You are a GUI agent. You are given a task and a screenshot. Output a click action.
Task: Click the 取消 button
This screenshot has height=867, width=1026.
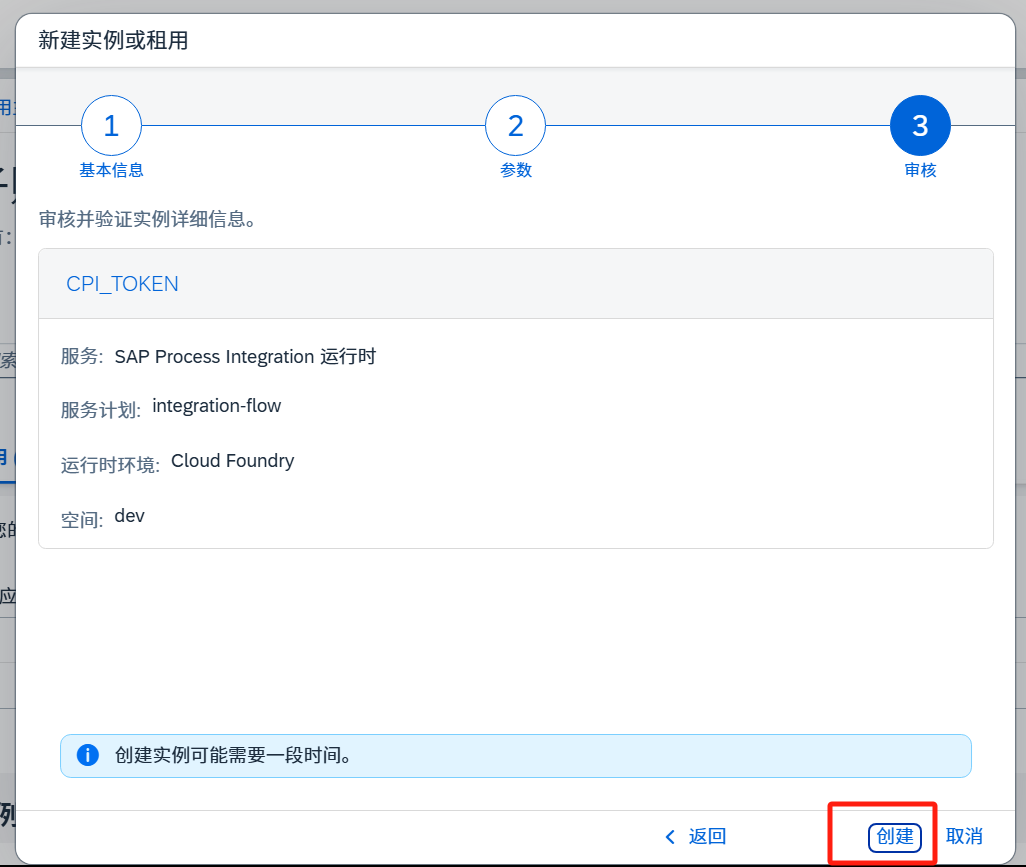964,837
